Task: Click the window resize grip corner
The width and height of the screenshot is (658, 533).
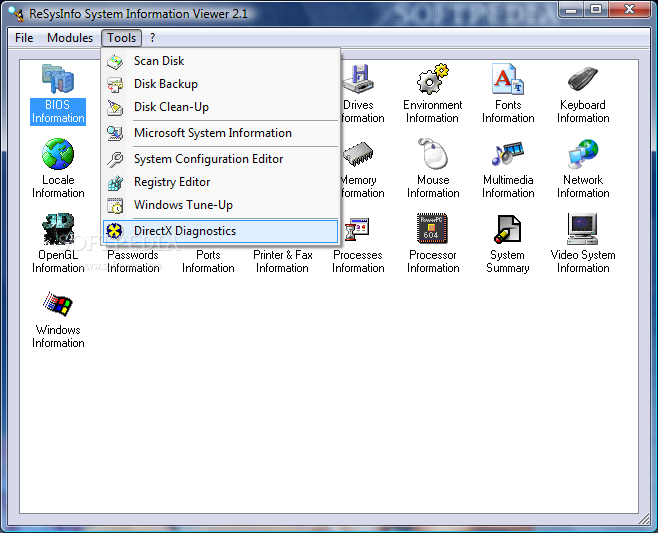Action: click(x=644, y=520)
